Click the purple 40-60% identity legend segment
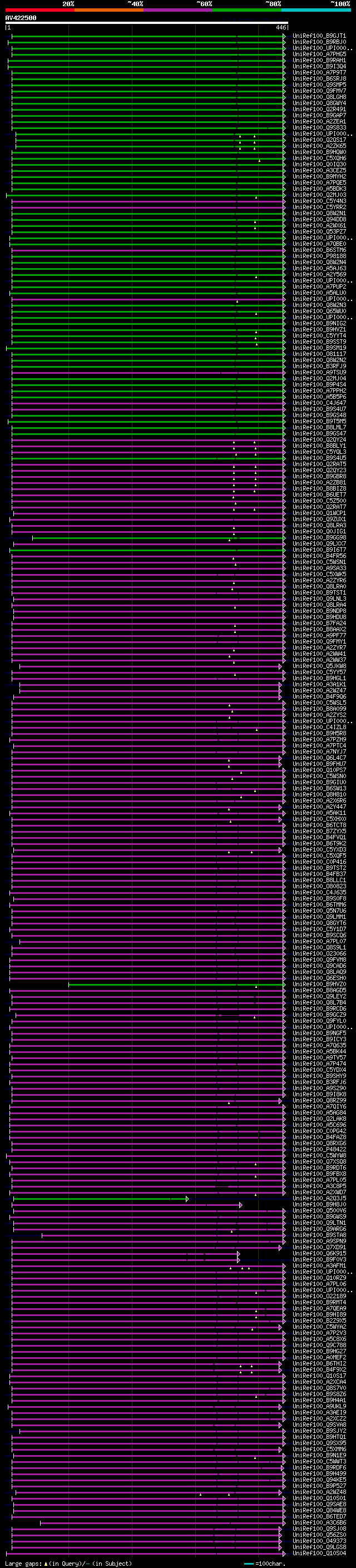 (x=179, y=11)
